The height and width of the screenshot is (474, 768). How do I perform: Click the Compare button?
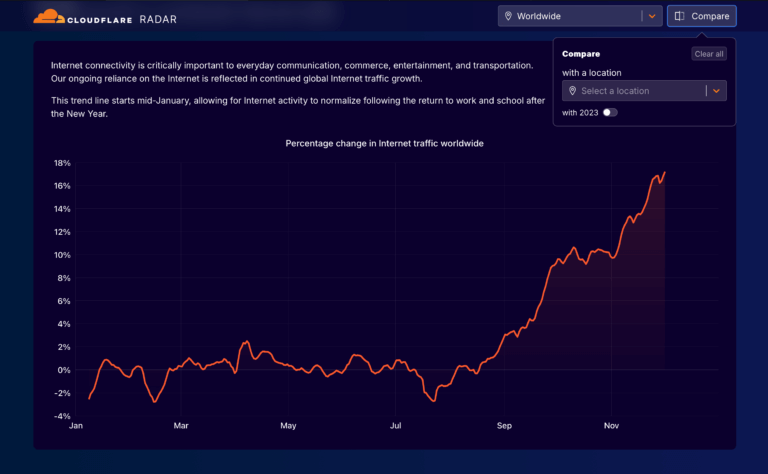tap(701, 16)
